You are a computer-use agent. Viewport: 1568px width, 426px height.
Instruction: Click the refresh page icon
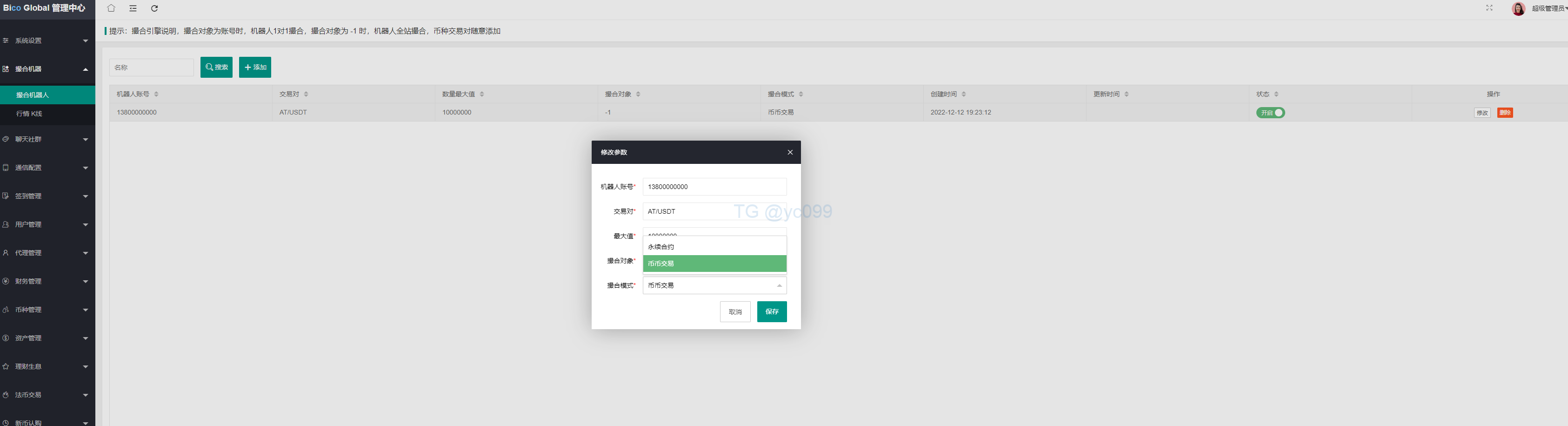pos(154,8)
